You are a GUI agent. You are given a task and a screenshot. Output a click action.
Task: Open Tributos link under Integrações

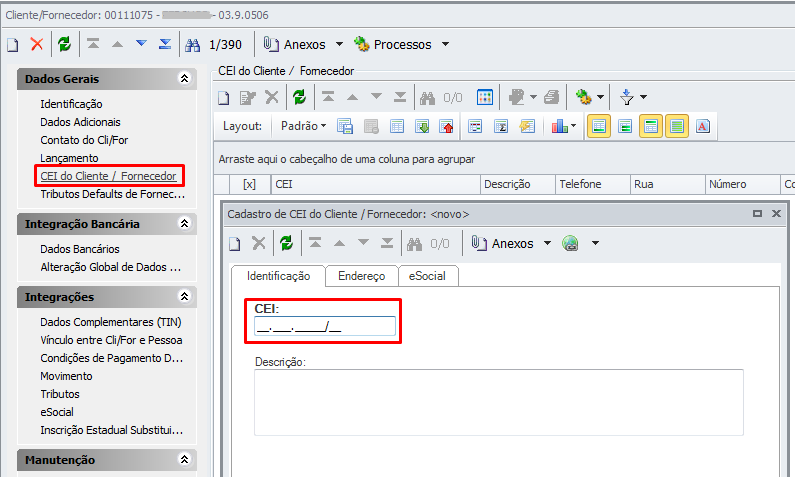(x=60, y=394)
